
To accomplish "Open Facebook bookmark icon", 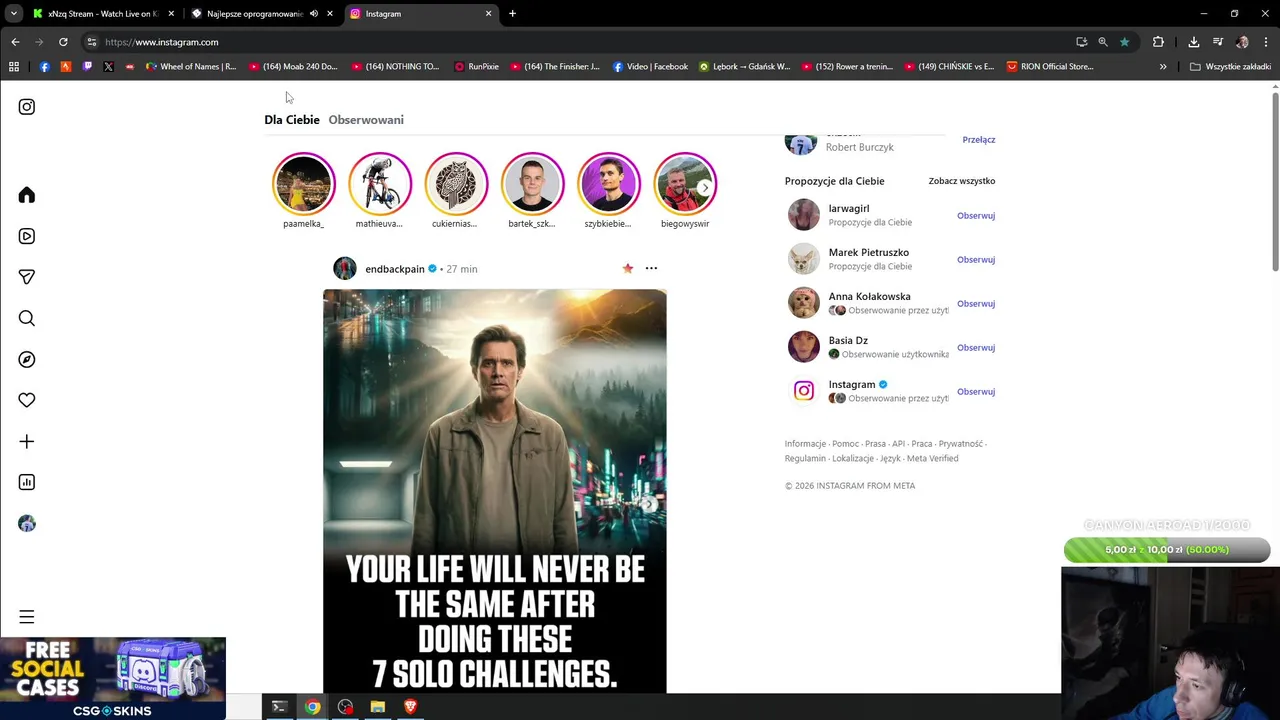I will pos(44,67).
